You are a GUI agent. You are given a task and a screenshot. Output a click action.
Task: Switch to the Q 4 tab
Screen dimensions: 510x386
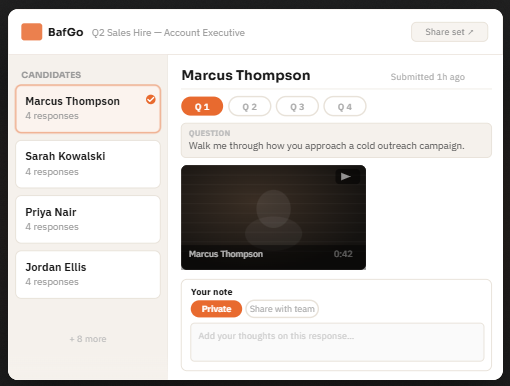345,107
